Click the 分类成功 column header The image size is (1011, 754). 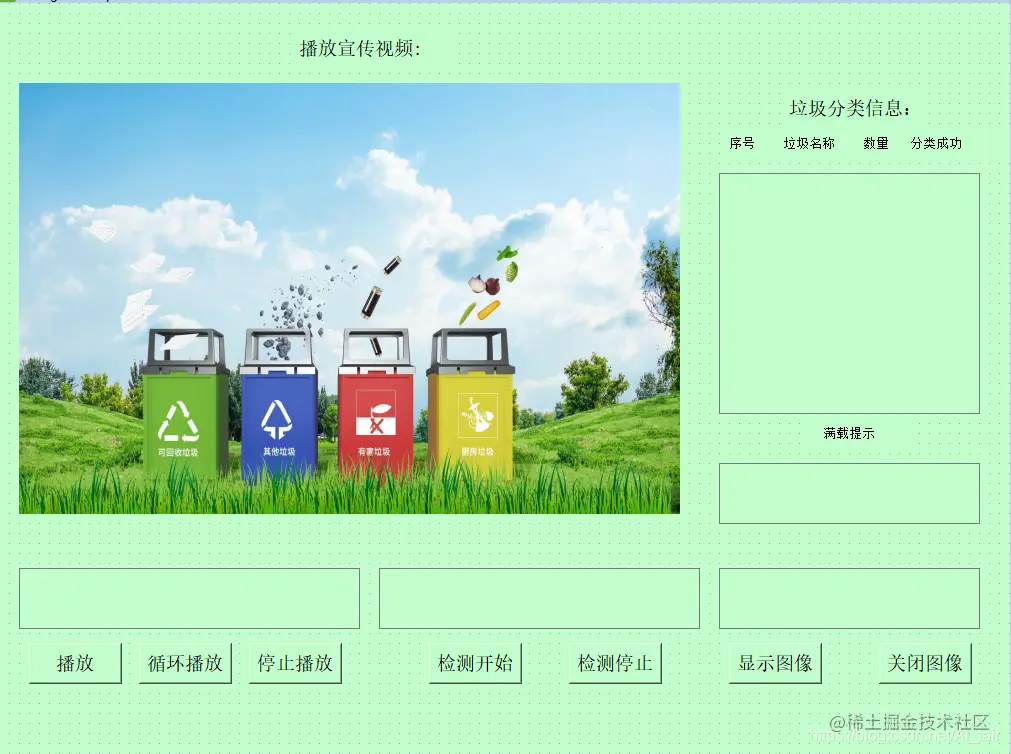937,144
